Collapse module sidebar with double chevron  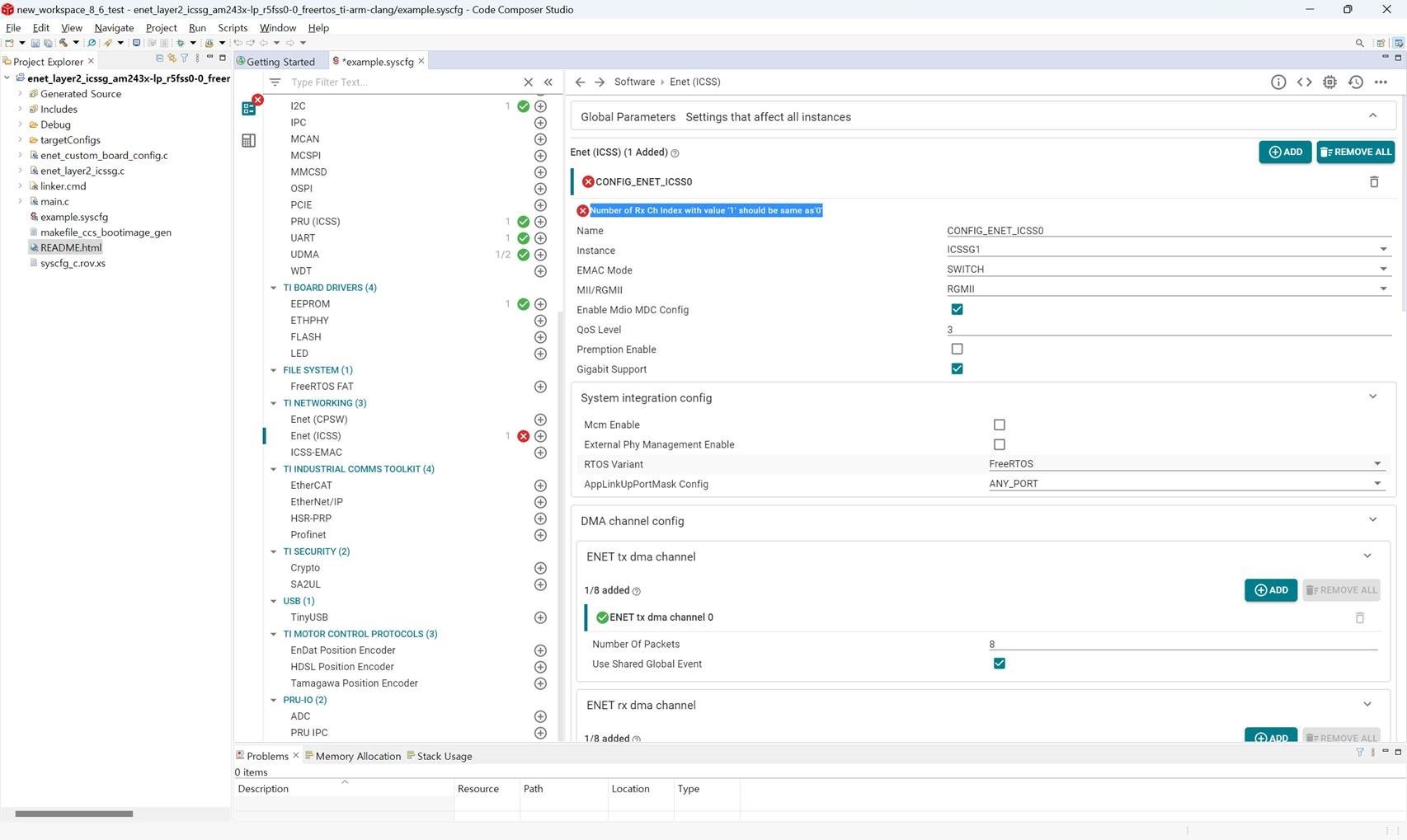tap(548, 82)
